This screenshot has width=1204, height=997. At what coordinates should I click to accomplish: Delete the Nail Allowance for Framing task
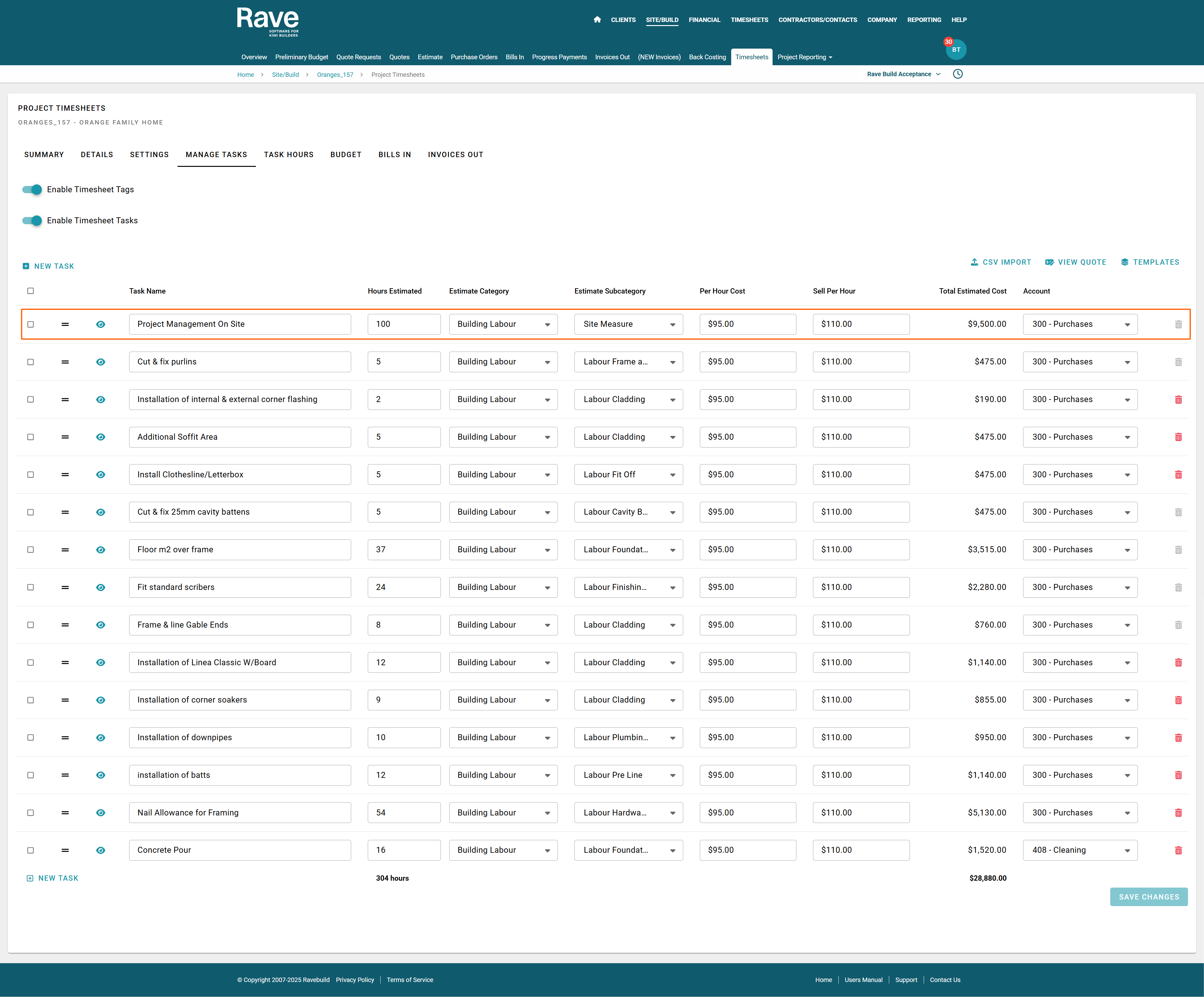pyautogui.click(x=1178, y=812)
